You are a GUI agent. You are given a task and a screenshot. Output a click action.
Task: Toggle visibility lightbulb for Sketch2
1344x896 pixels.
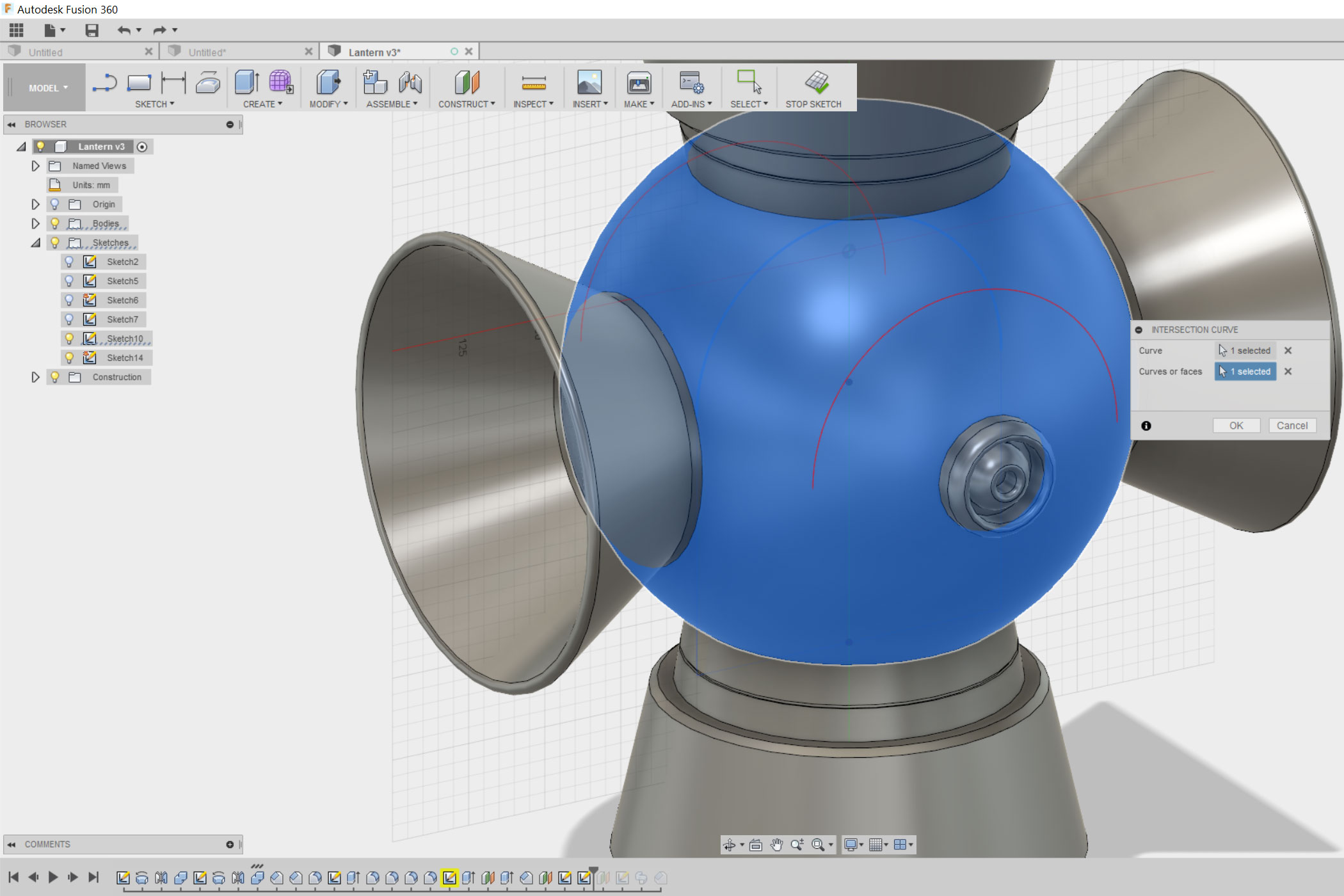(x=69, y=262)
